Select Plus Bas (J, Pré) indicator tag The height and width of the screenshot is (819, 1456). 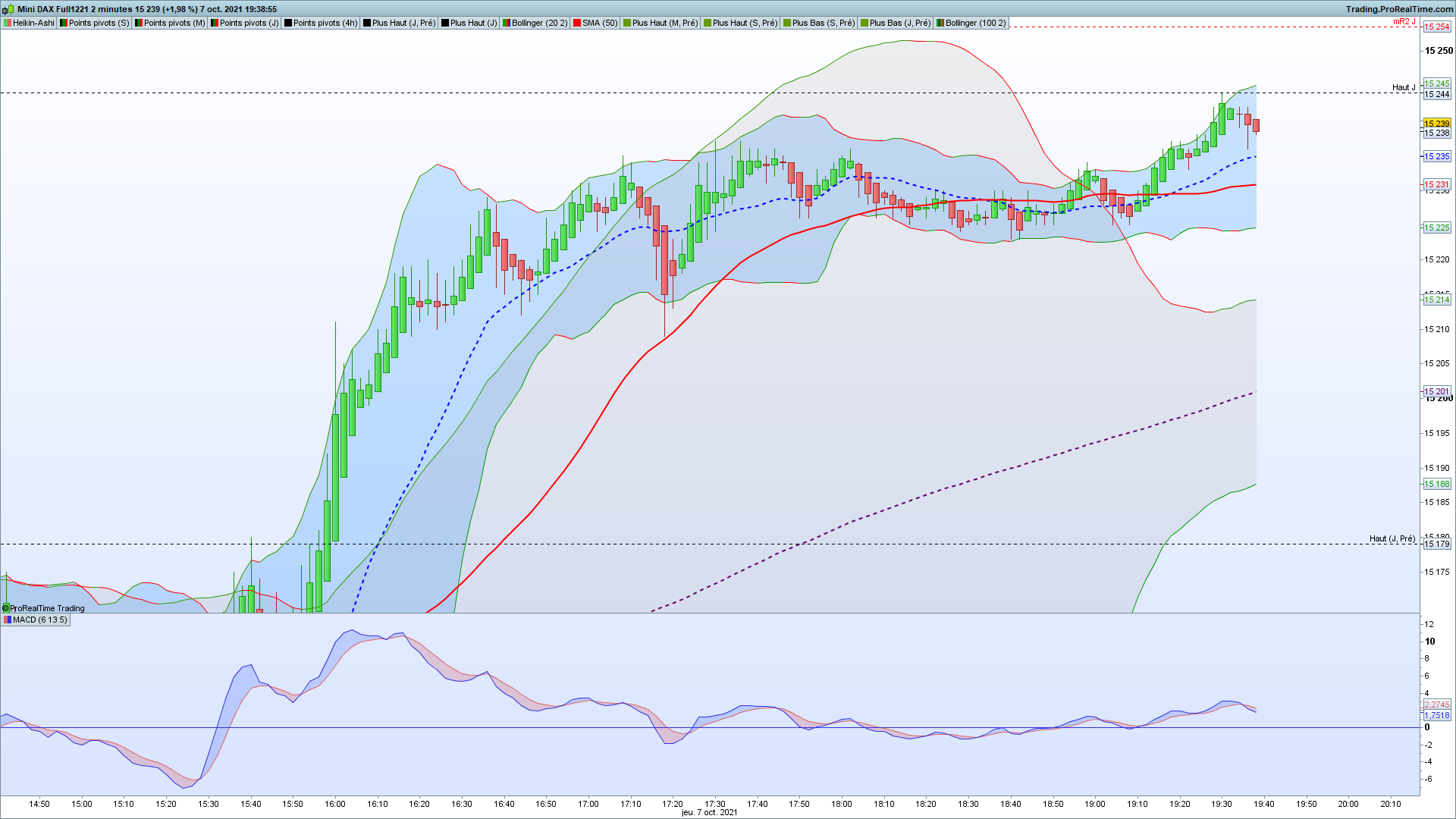click(899, 23)
